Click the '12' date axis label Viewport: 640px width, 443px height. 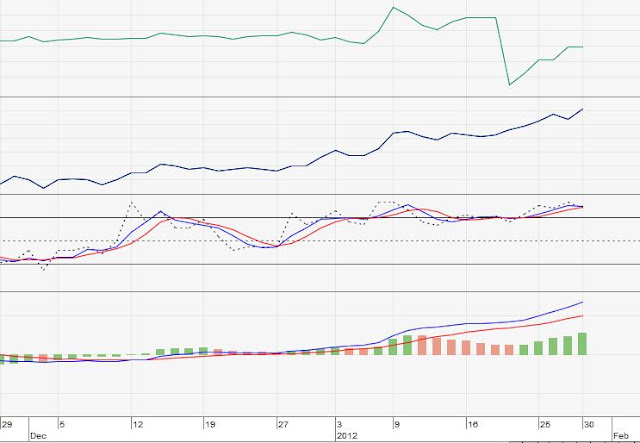pyautogui.click(x=138, y=425)
